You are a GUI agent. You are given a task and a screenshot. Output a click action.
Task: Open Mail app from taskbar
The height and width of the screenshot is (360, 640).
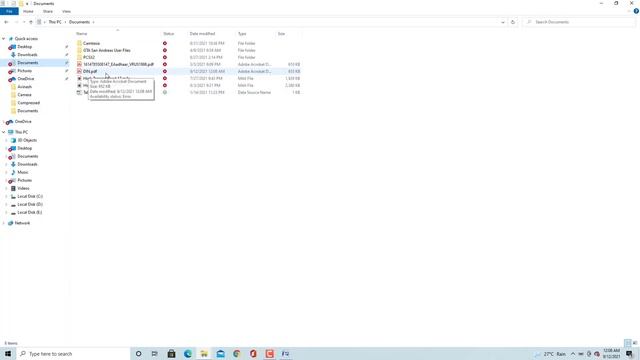click(220, 353)
